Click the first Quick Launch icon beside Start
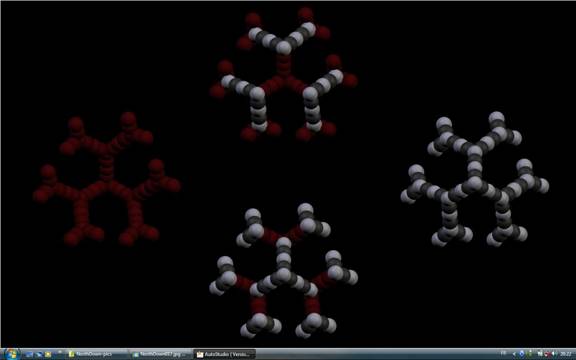 point(29,354)
